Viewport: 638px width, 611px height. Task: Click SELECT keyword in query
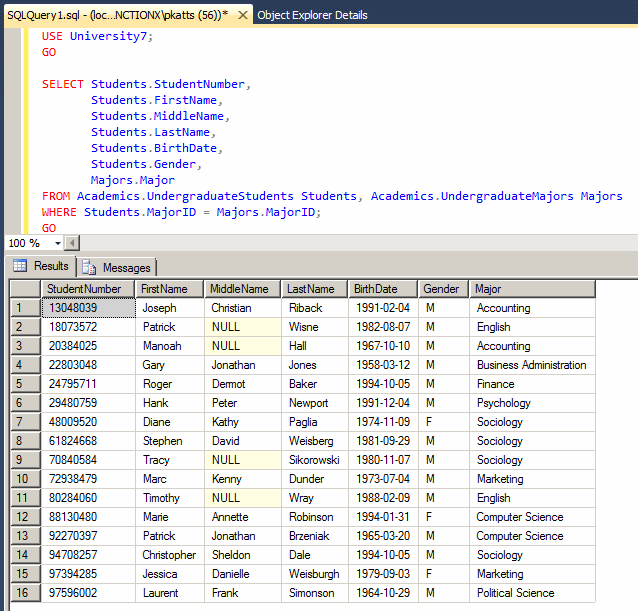(62, 84)
